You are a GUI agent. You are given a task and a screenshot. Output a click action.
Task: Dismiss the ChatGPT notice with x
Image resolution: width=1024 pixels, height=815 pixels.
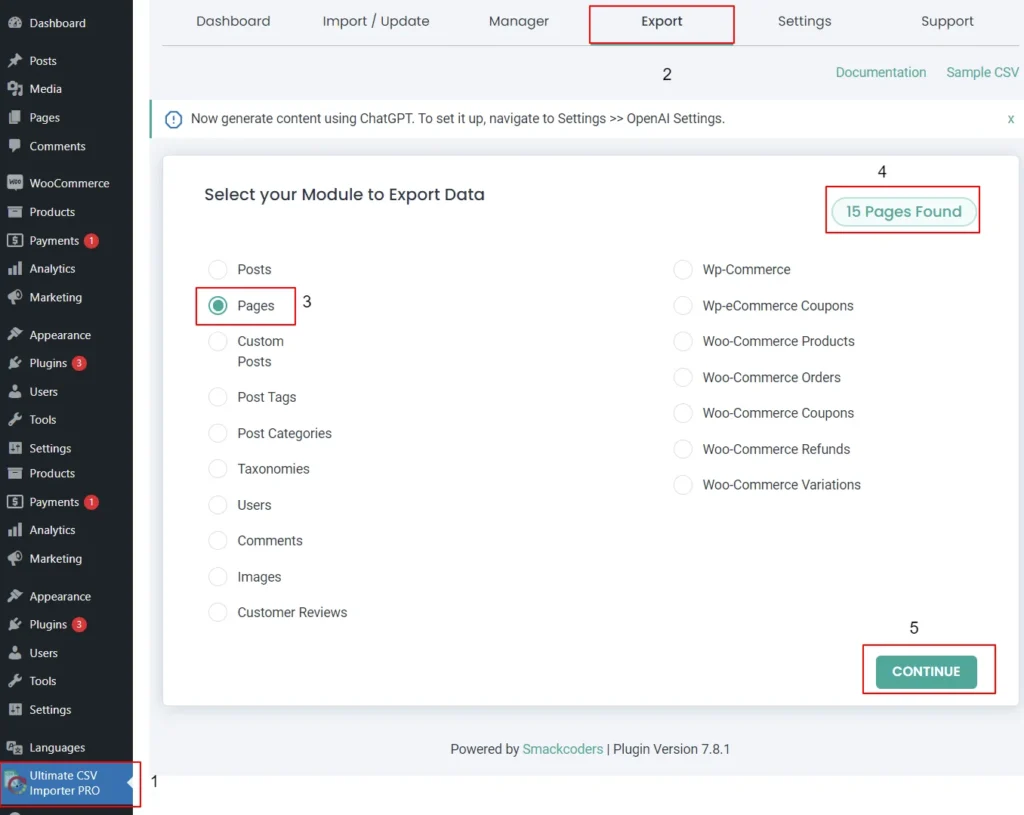[x=1010, y=119]
